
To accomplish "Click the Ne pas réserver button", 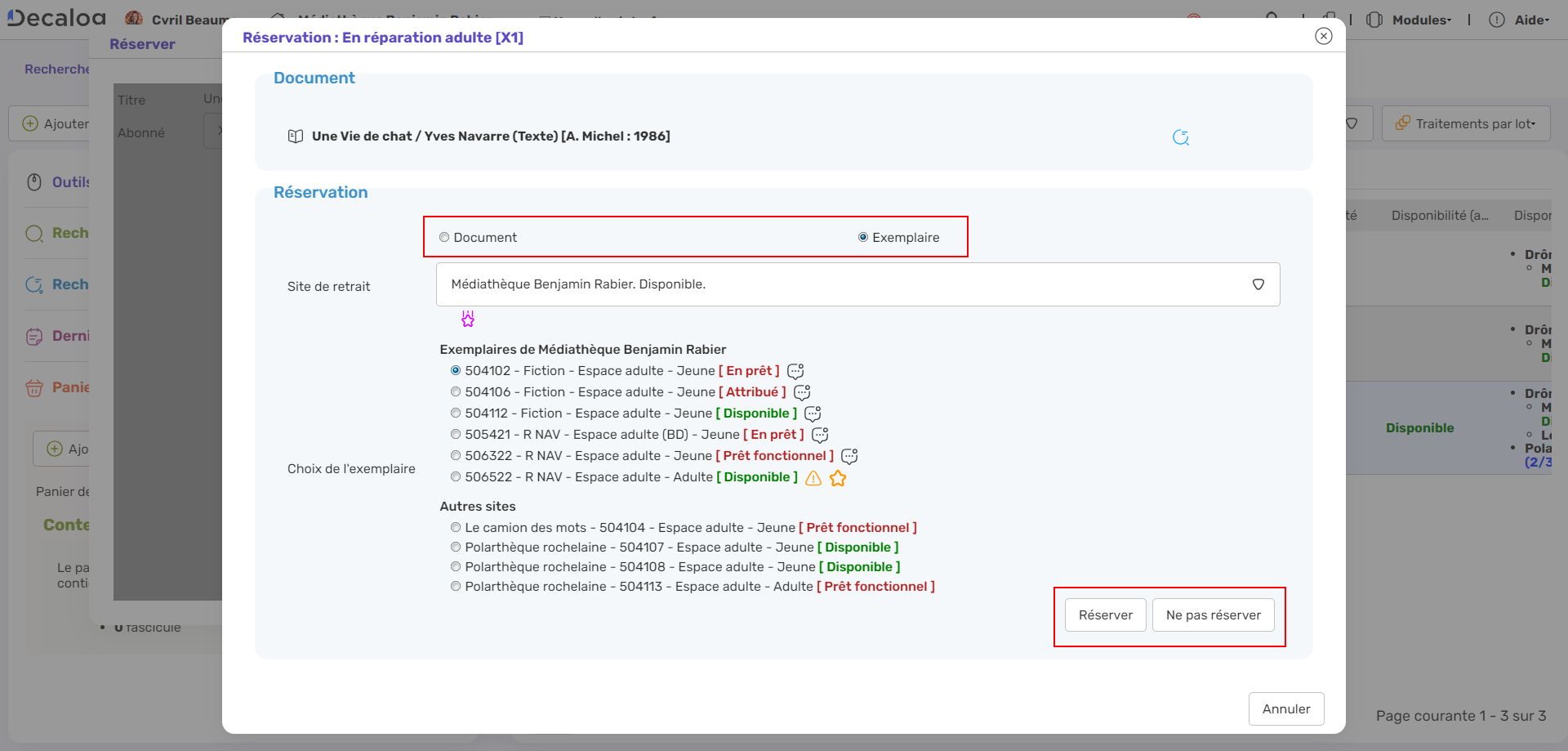I will point(1213,615).
